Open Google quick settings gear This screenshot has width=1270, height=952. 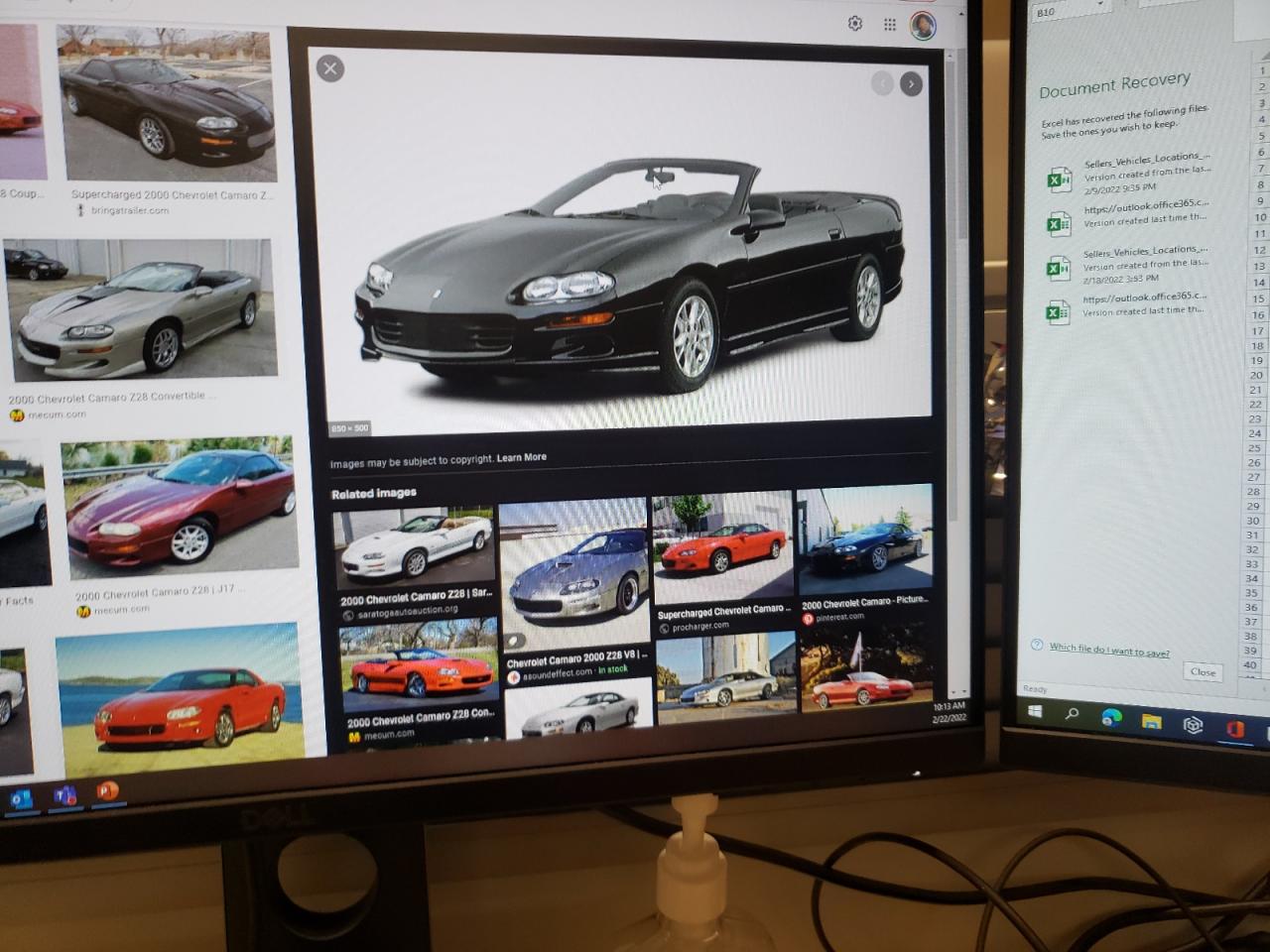855,24
